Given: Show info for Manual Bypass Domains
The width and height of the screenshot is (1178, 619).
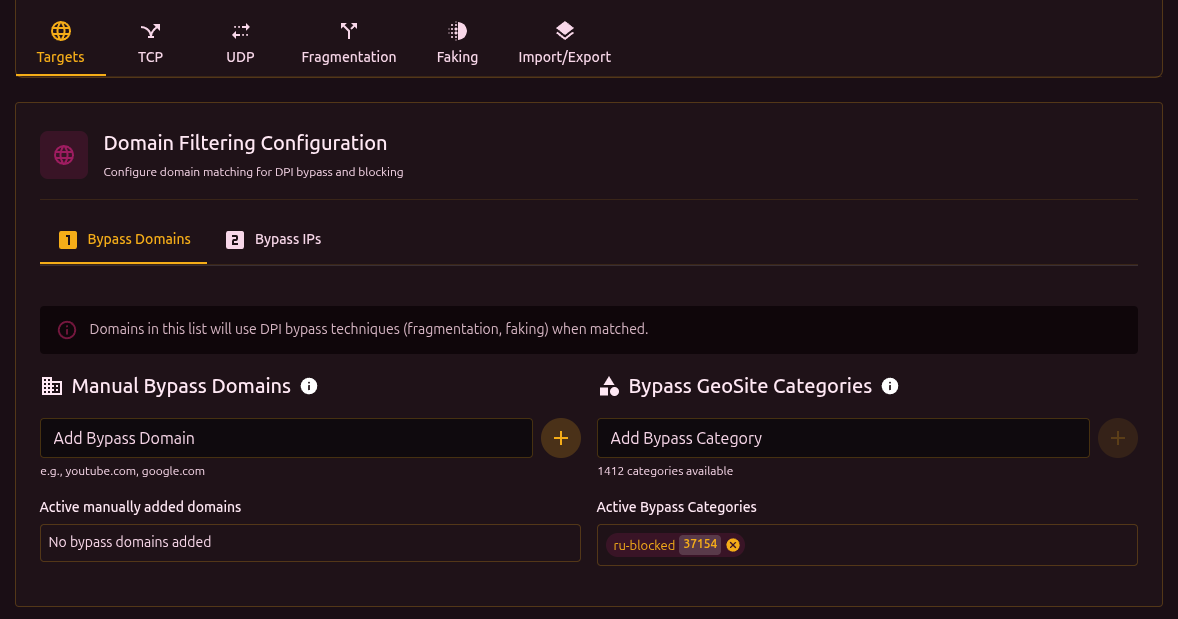Looking at the screenshot, I should tap(309, 386).
